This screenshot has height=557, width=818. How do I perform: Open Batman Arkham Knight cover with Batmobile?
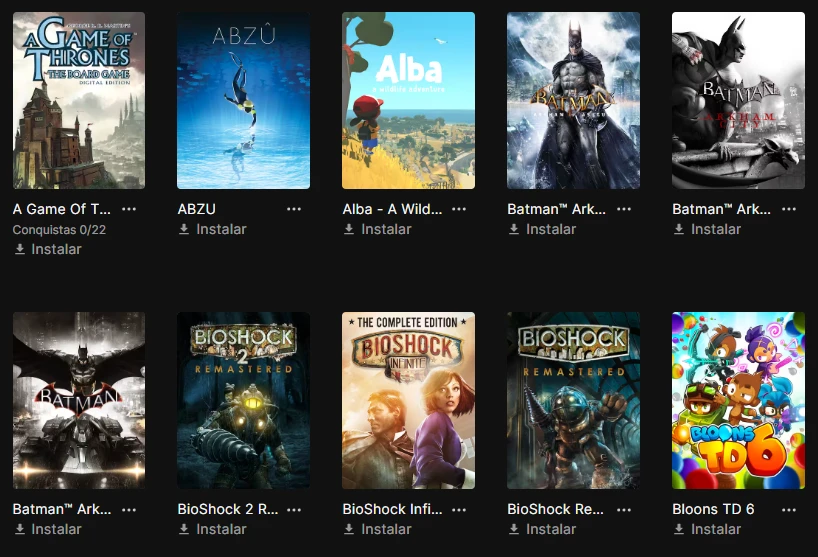[x=79, y=401]
